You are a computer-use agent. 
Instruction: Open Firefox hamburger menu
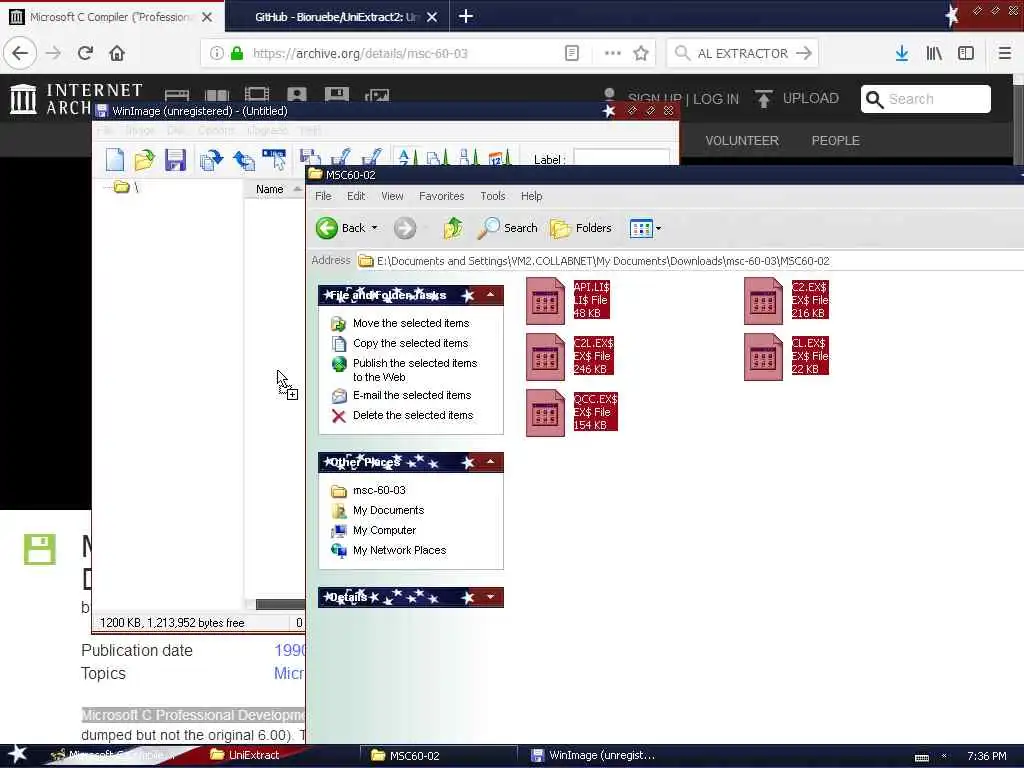1004,53
